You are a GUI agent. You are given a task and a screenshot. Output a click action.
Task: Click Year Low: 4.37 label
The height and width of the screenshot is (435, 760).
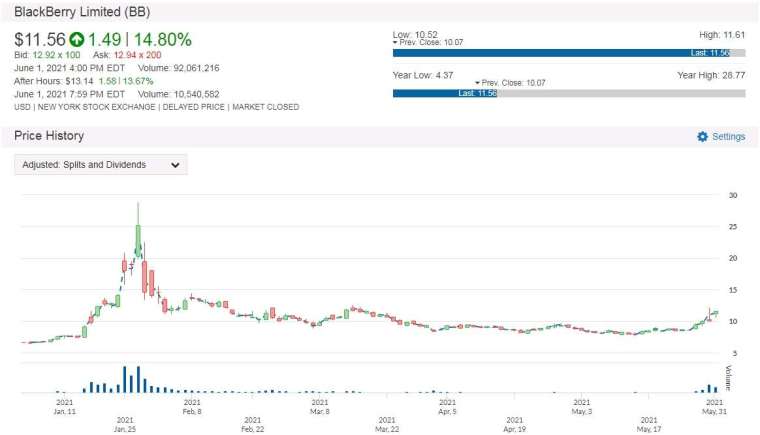pos(423,75)
